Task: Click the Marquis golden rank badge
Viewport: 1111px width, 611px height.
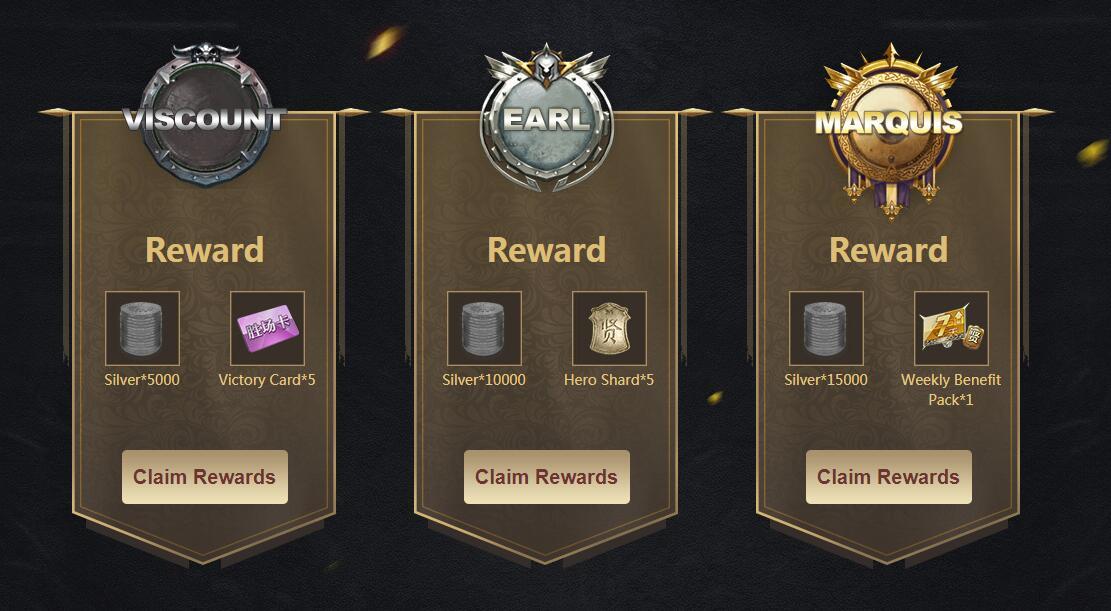Action: point(889,126)
